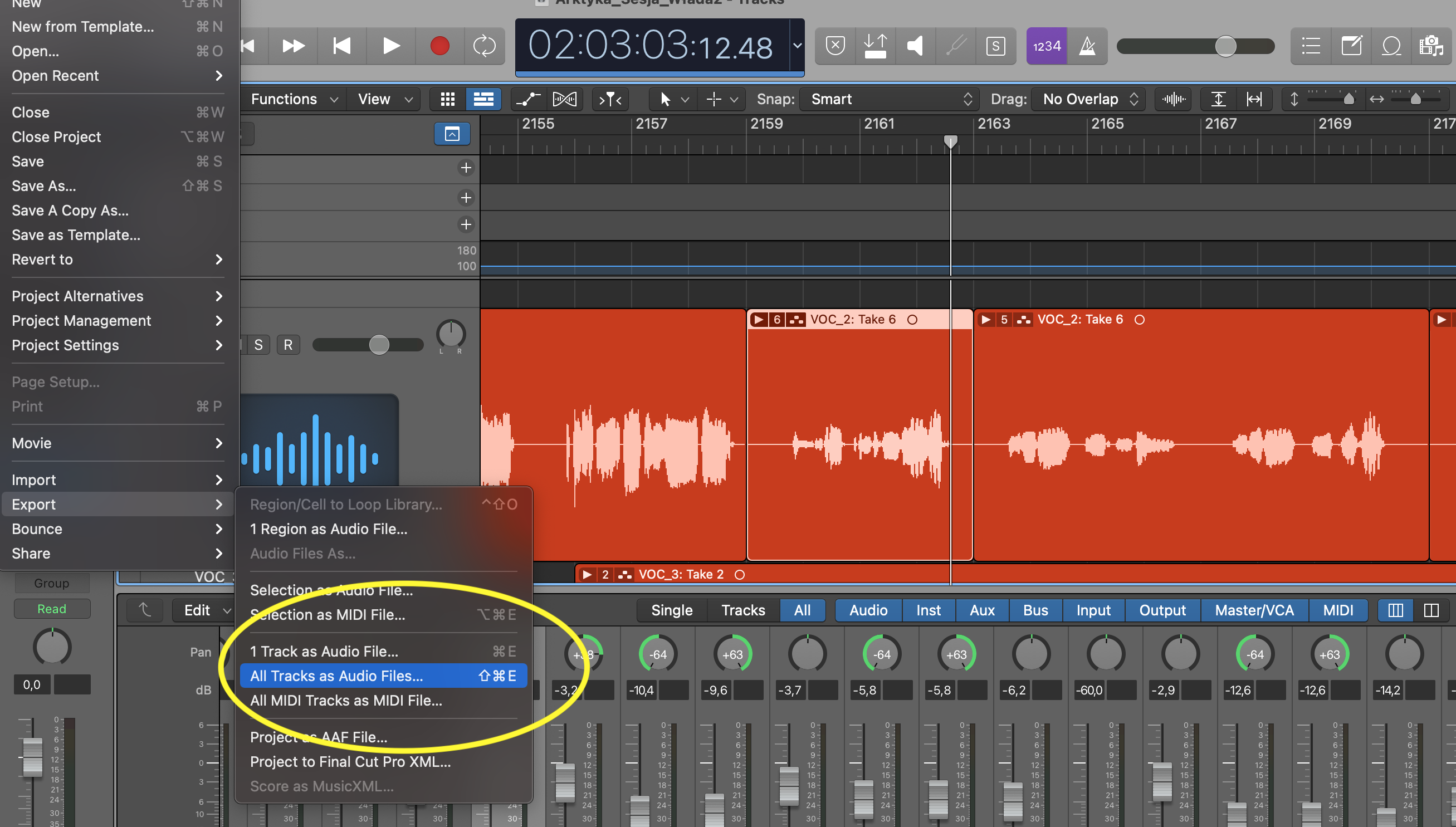The width and height of the screenshot is (1456, 827).
Task: Click the playhead marker in the ruler
Action: click(950, 141)
